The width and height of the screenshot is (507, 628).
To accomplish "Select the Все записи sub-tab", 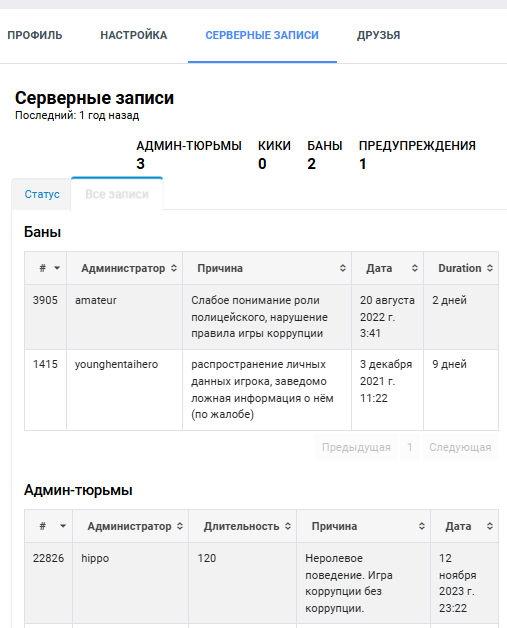I will tap(117, 194).
